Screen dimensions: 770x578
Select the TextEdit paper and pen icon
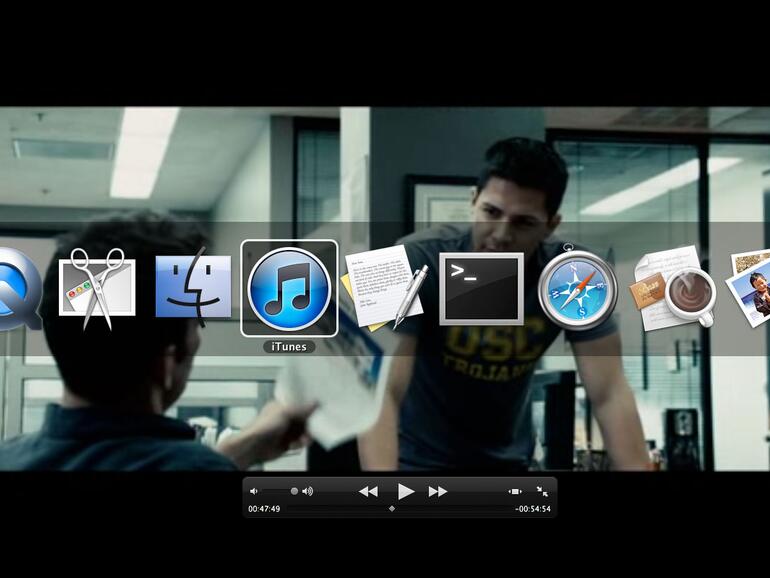tap(385, 287)
